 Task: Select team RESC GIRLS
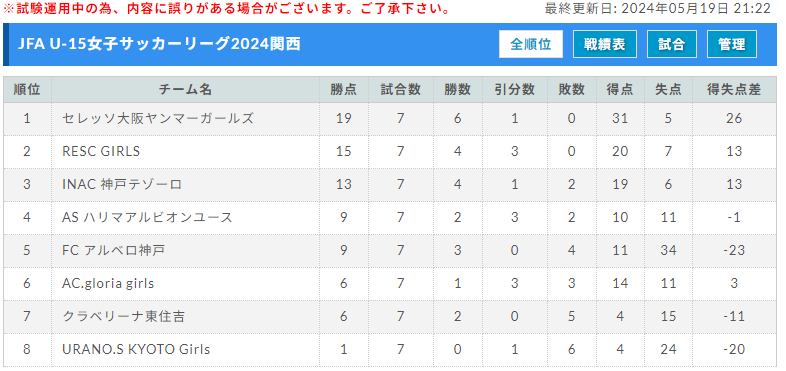click(x=101, y=151)
